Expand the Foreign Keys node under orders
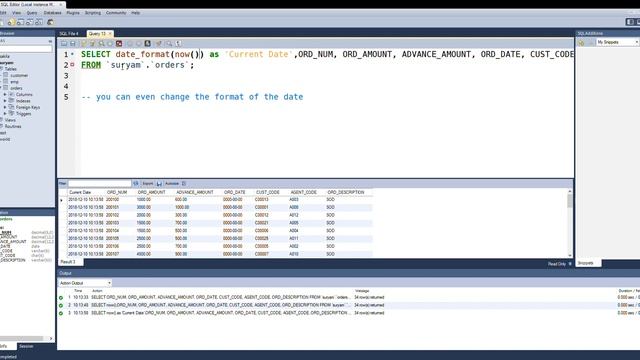 pos(5,107)
